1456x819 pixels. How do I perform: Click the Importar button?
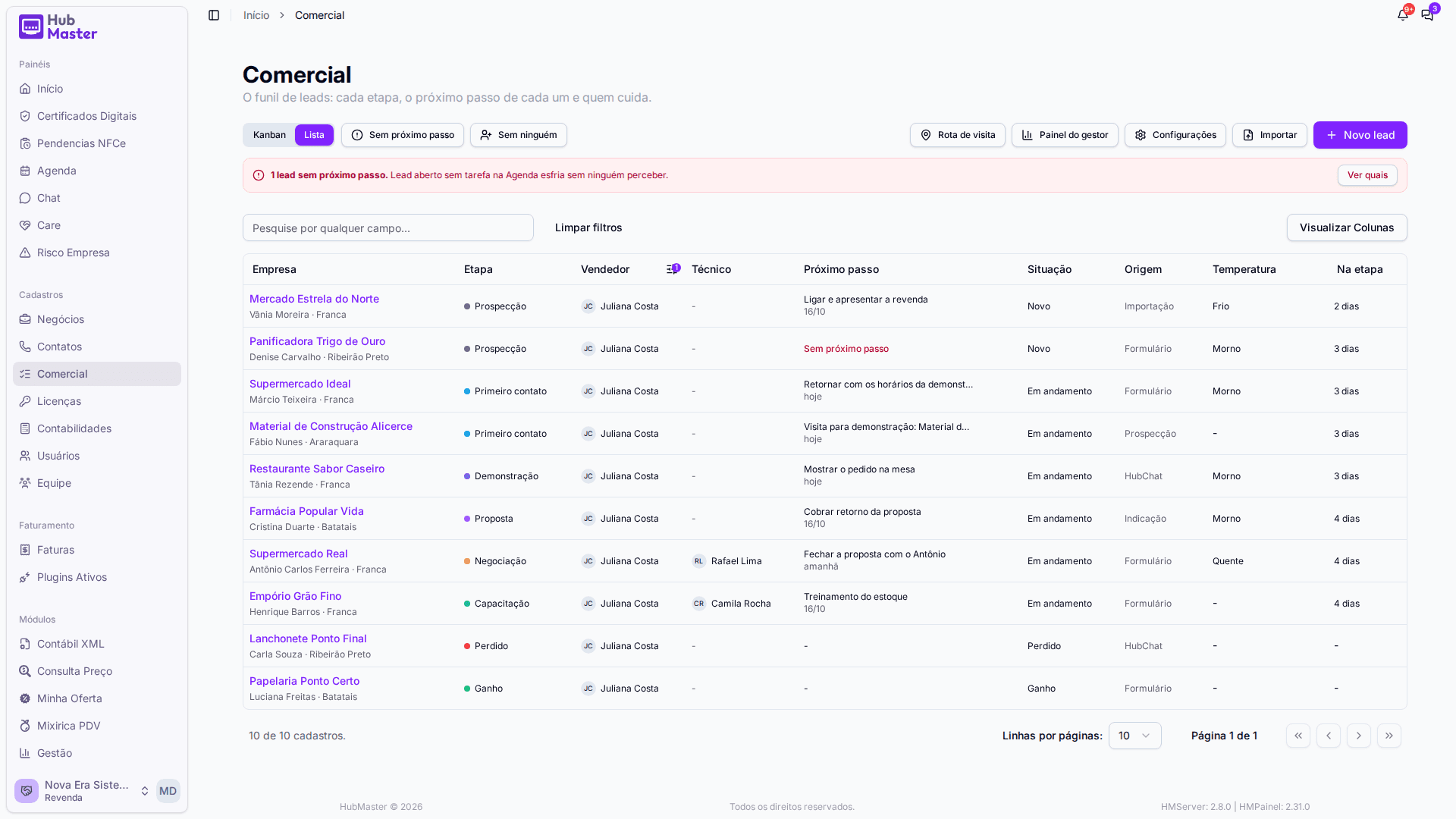1269,135
